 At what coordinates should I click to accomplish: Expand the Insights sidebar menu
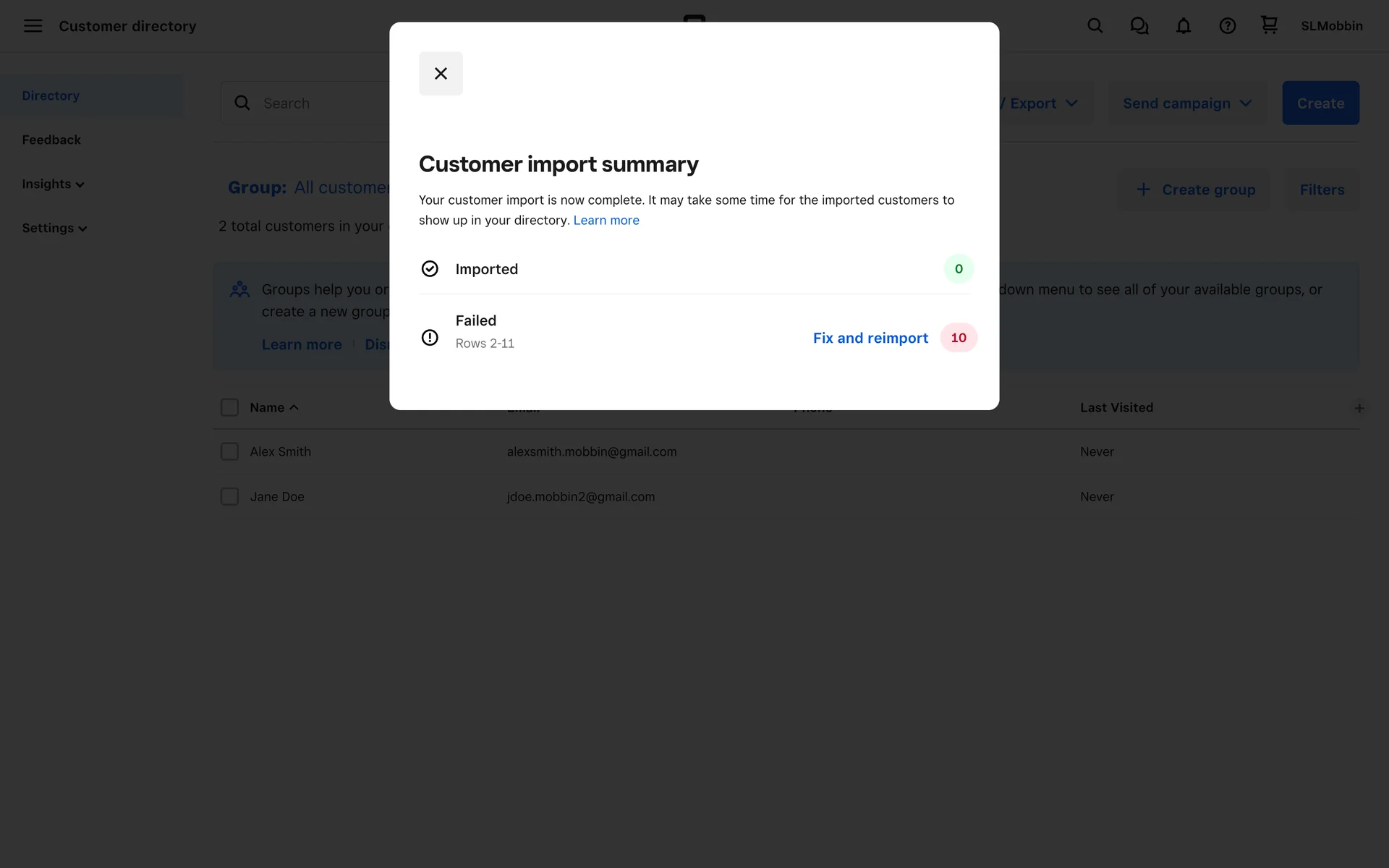(53, 184)
